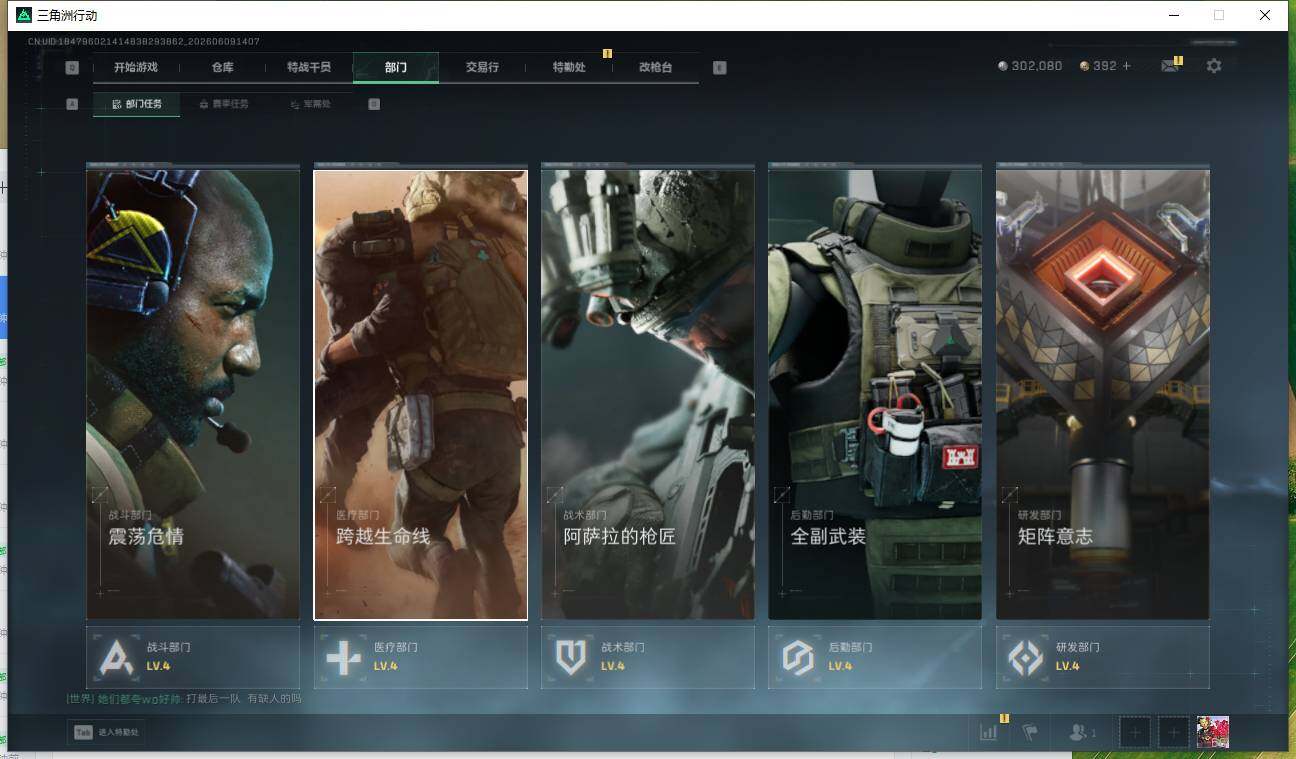Click expand icon on 震荡危情 card

100,494
